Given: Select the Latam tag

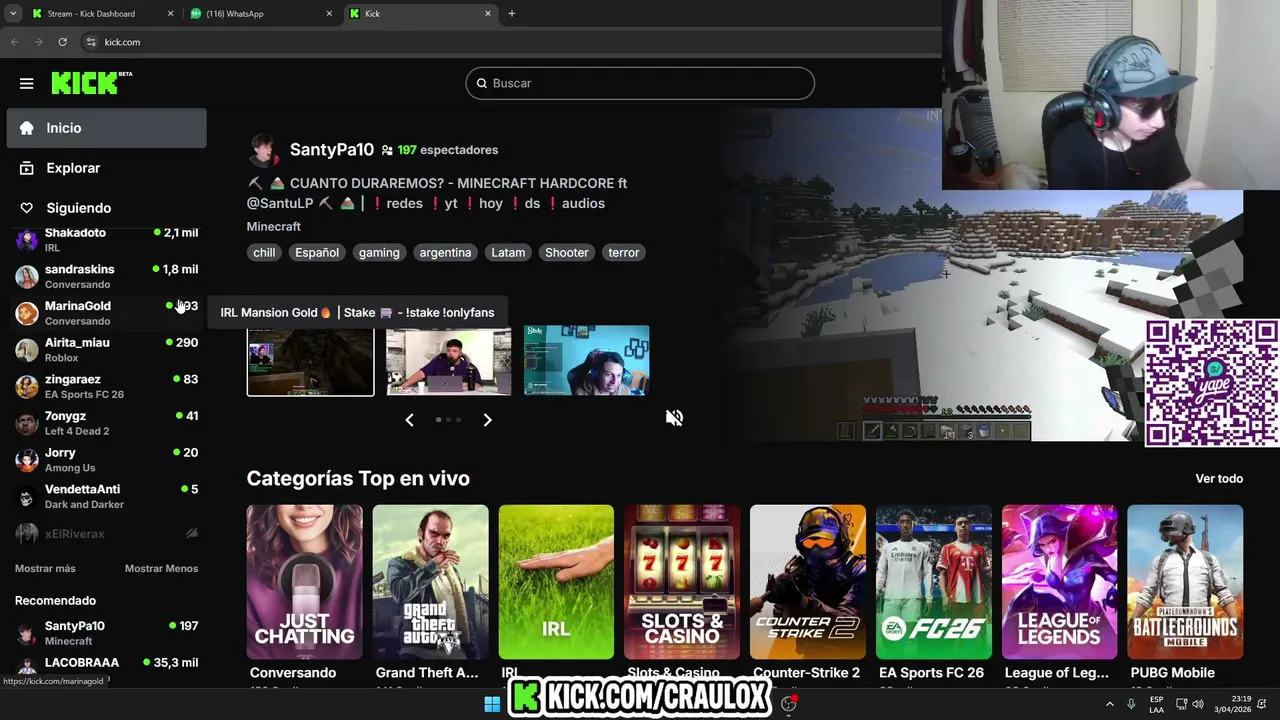Looking at the screenshot, I should pyautogui.click(x=508, y=253).
